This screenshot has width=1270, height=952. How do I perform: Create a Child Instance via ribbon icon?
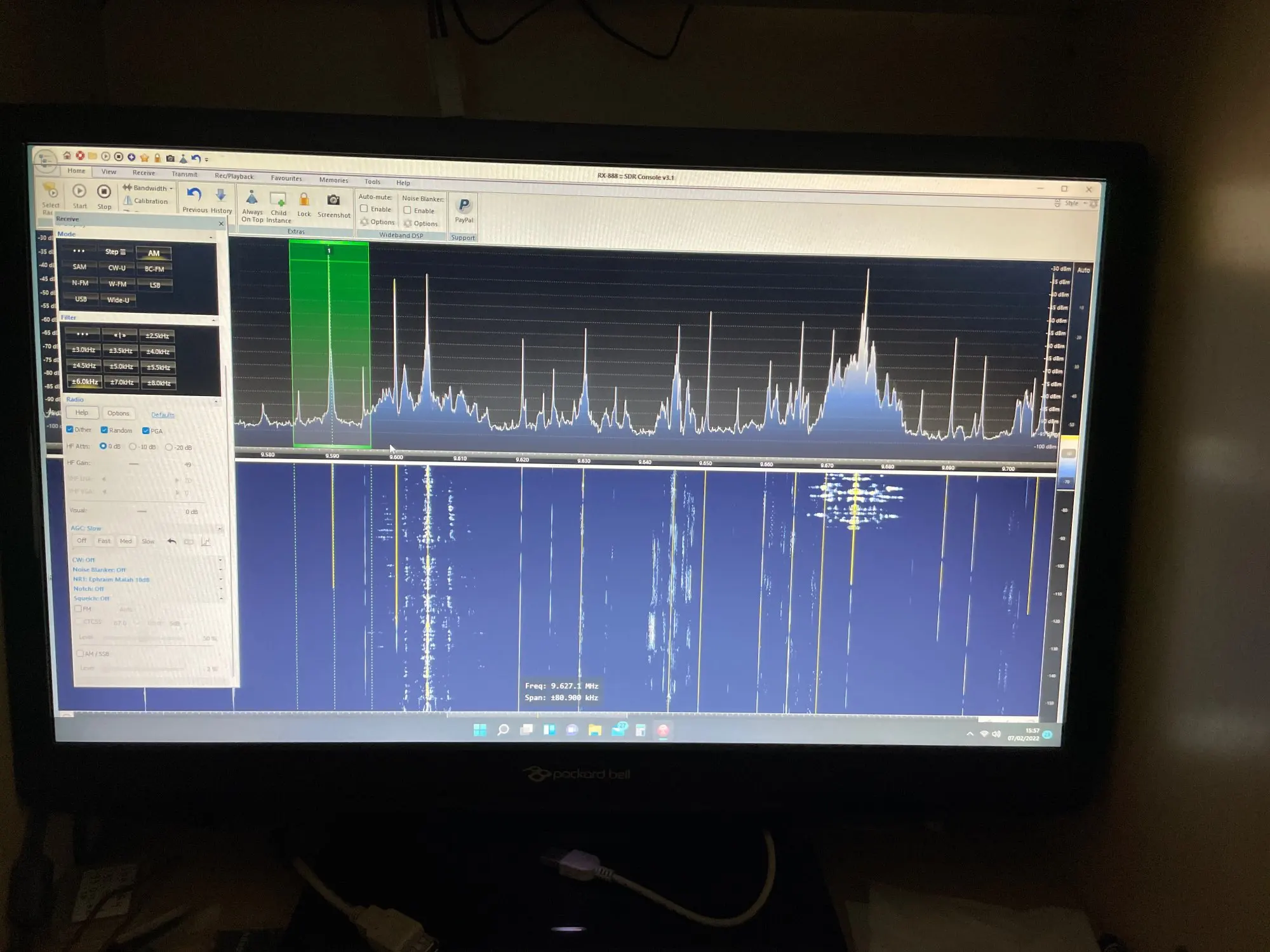pyautogui.click(x=278, y=200)
